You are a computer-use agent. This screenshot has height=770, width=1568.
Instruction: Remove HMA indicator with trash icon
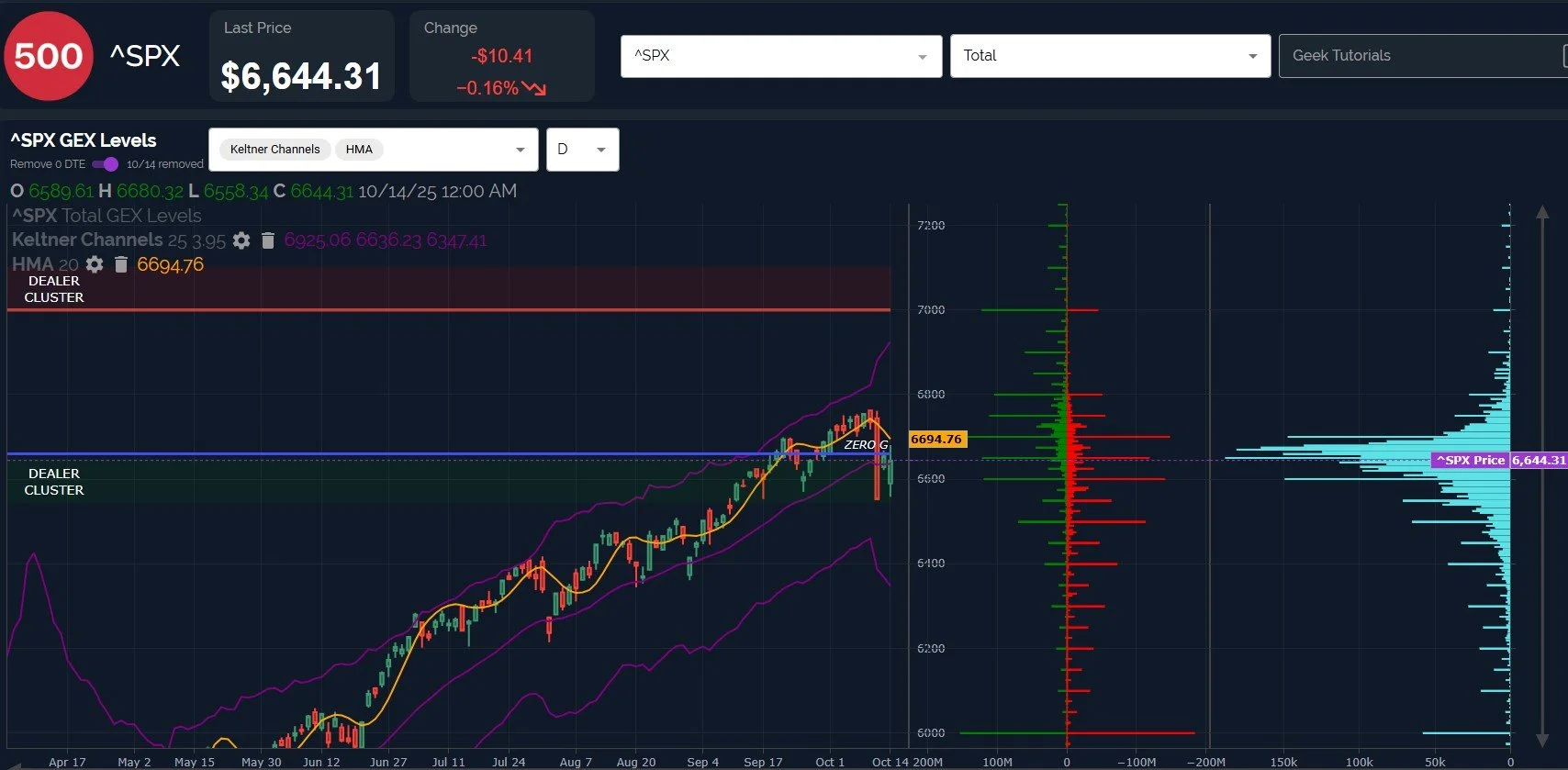[x=121, y=264]
